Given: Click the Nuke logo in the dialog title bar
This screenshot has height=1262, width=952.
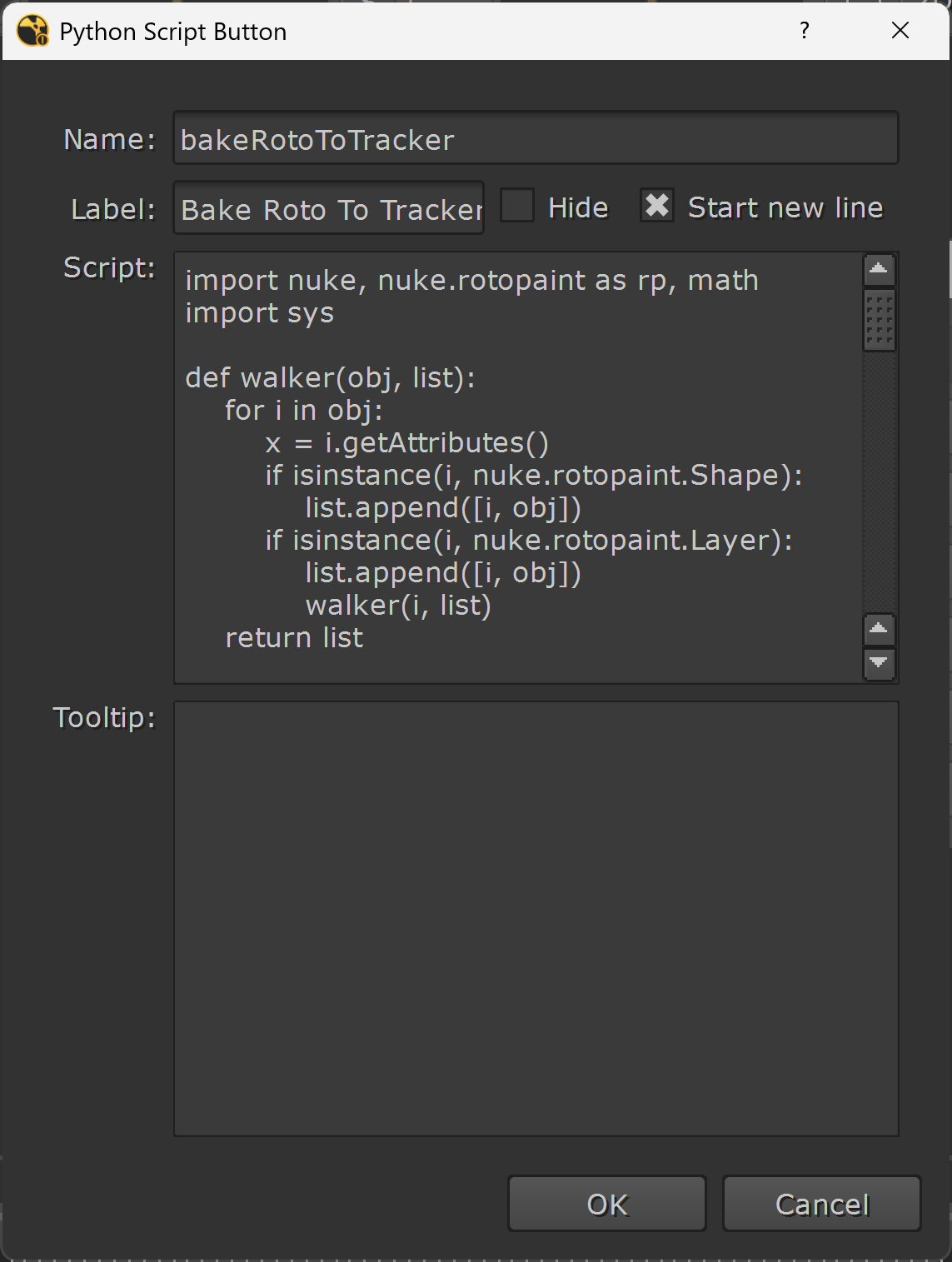Looking at the screenshot, I should click(x=33, y=31).
